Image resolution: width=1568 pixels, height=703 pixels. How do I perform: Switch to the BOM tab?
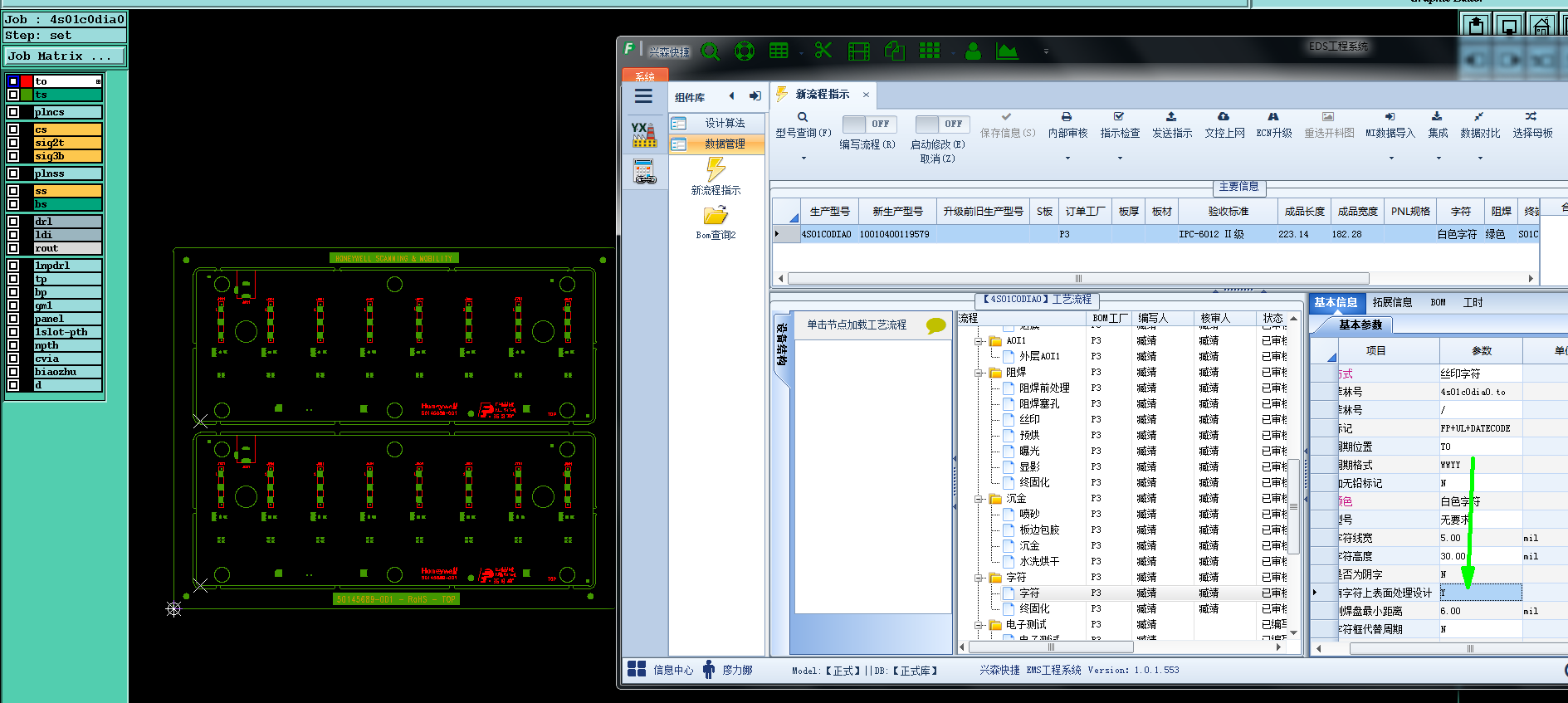(1439, 303)
